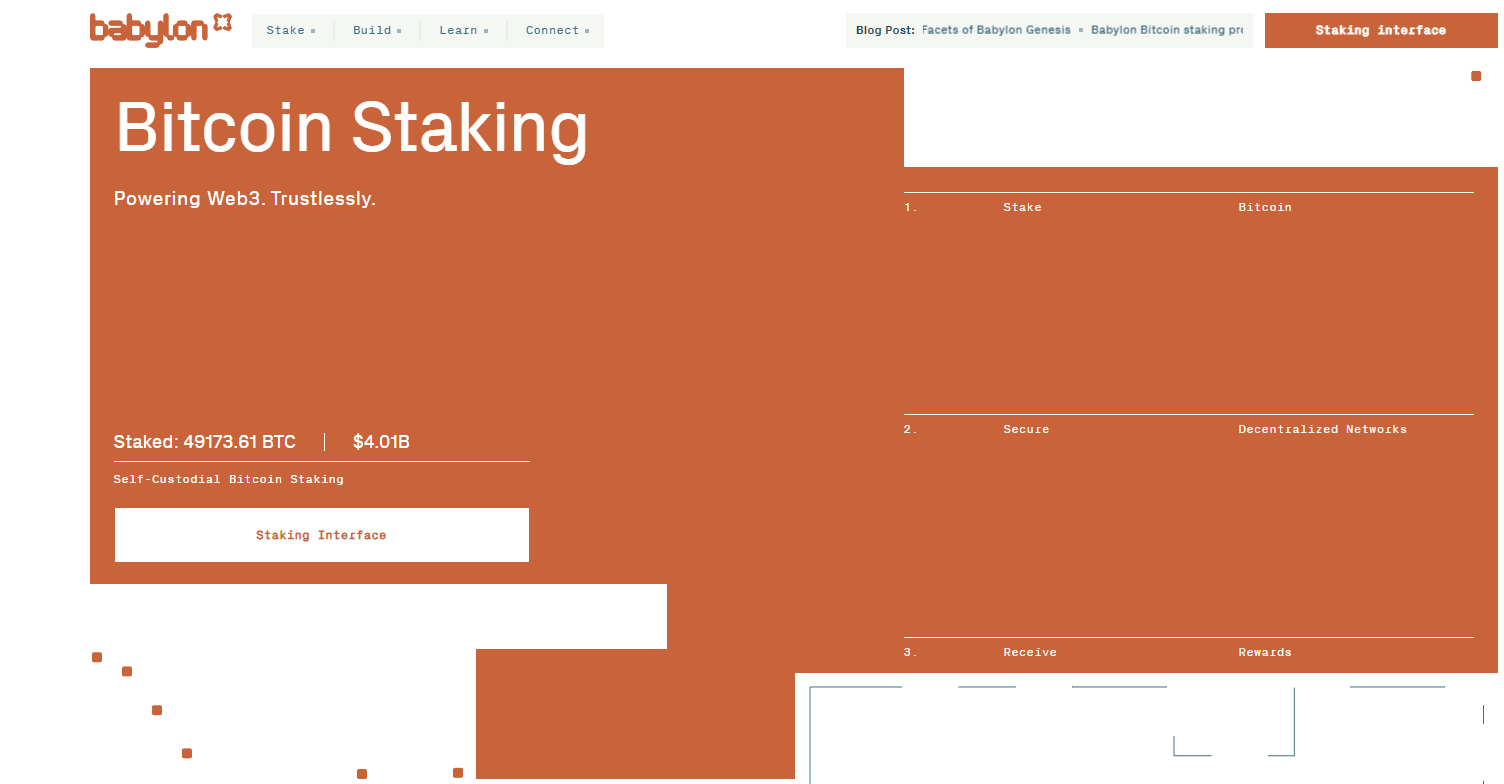Select step 2 Secure
1504x784 pixels.
(x=1026, y=430)
